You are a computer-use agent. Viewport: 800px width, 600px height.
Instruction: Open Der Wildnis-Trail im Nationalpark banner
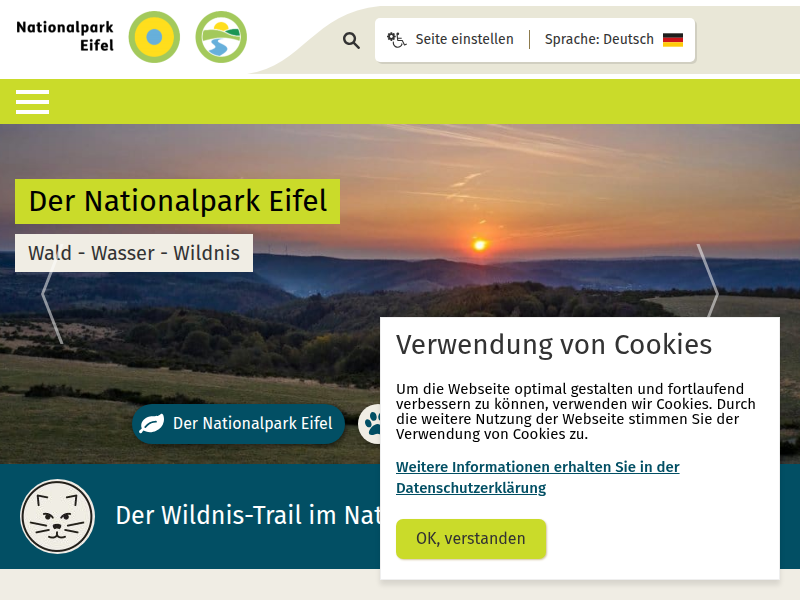tap(250, 516)
